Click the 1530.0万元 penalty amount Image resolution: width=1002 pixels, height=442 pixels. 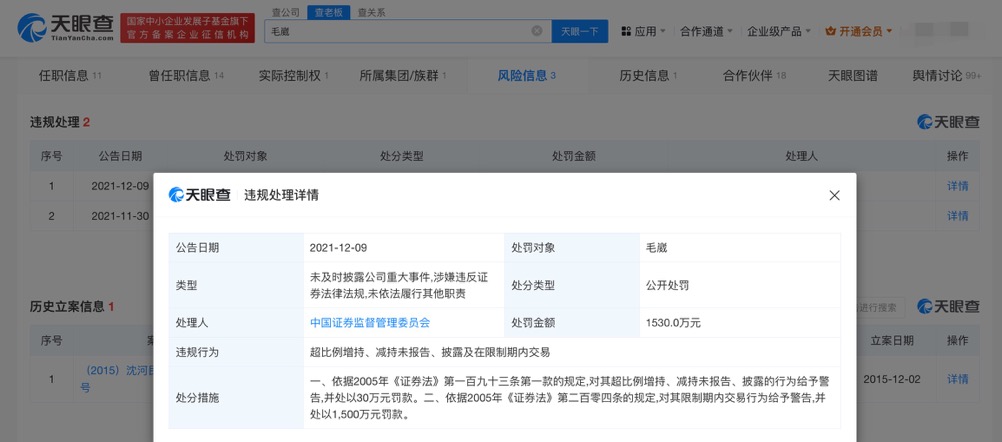tap(673, 323)
